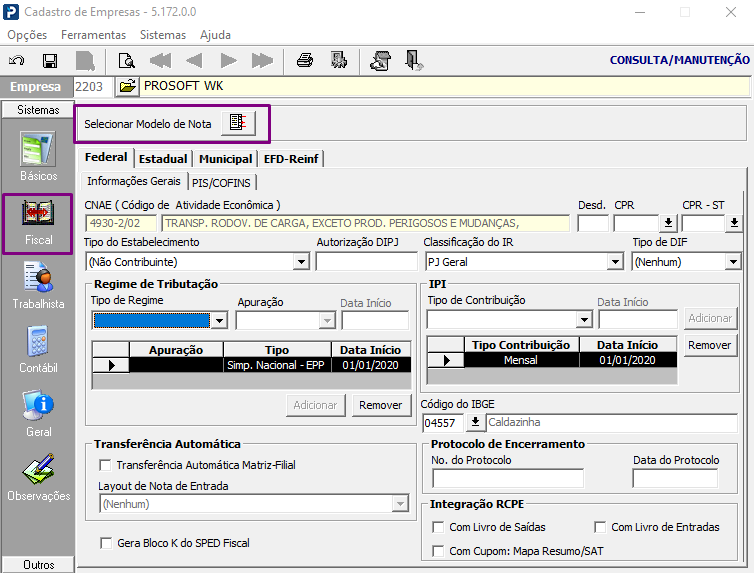
Task: Toggle Transferência Automática Matriz-Filial checkbox
Action: (x=105, y=465)
